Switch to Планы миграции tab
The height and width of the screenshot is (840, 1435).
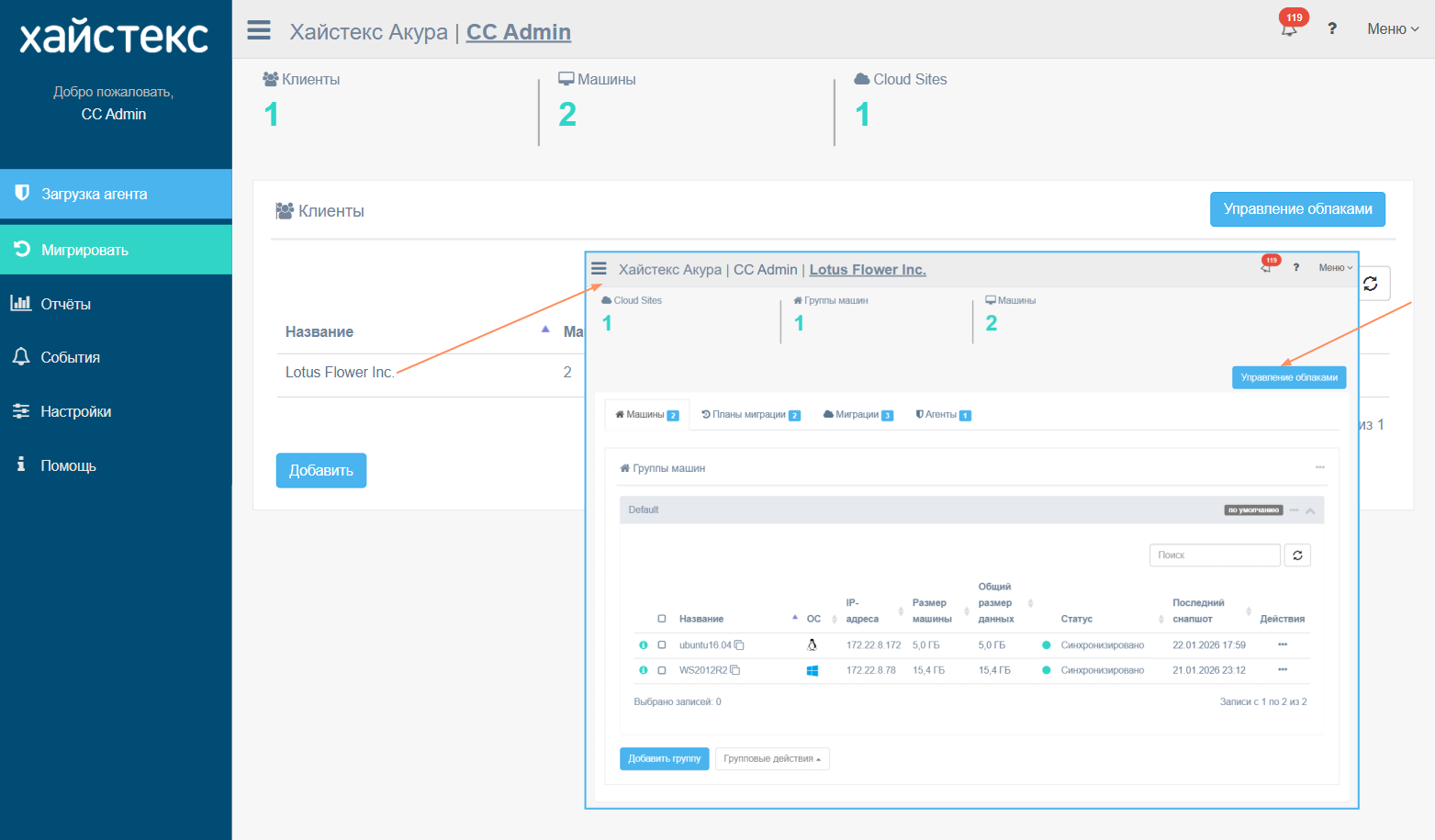coord(750,415)
